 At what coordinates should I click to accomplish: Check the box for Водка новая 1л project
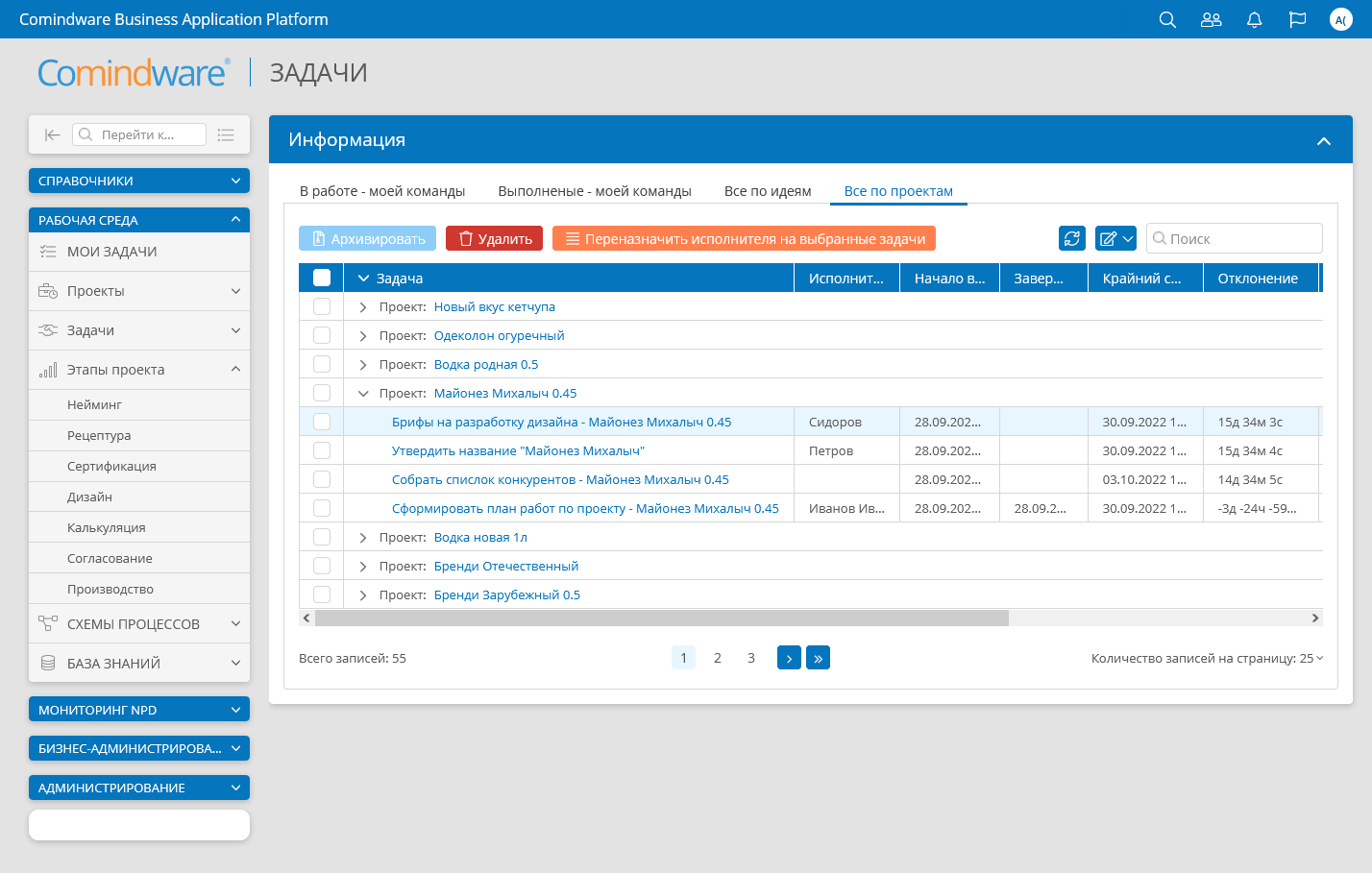click(322, 537)
